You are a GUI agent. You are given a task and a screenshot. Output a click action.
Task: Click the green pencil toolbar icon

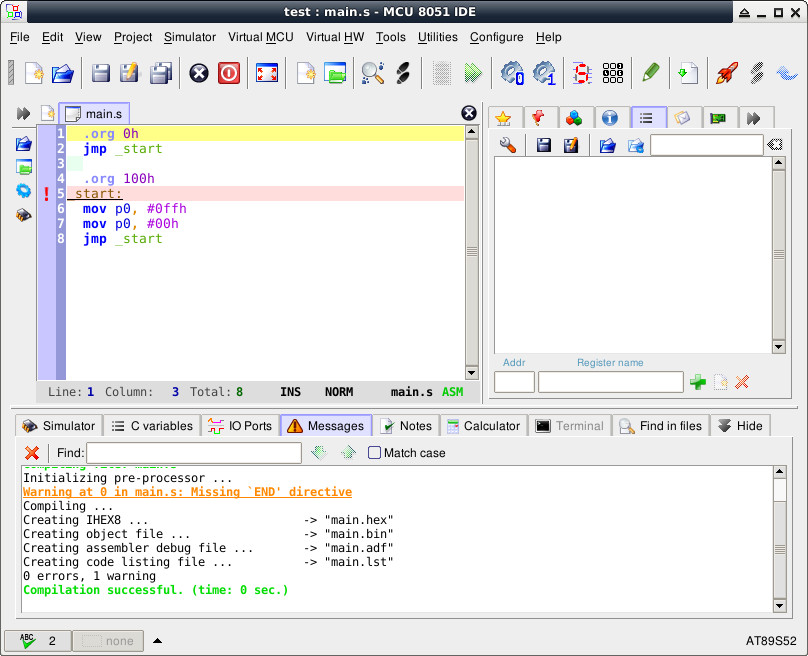650,73
